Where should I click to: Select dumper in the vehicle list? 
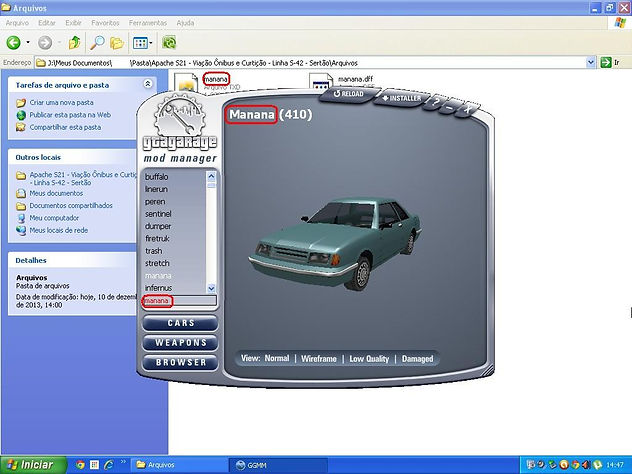pyautogui.click(x=158, y=226)
